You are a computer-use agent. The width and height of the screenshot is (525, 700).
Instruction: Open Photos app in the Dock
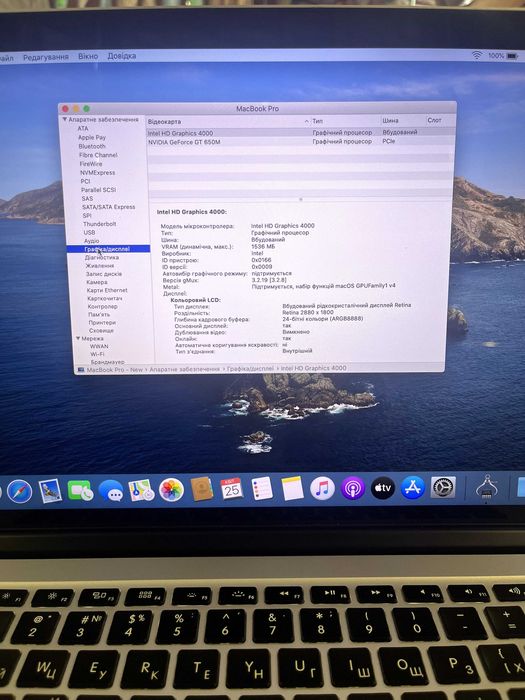(171, 490)
